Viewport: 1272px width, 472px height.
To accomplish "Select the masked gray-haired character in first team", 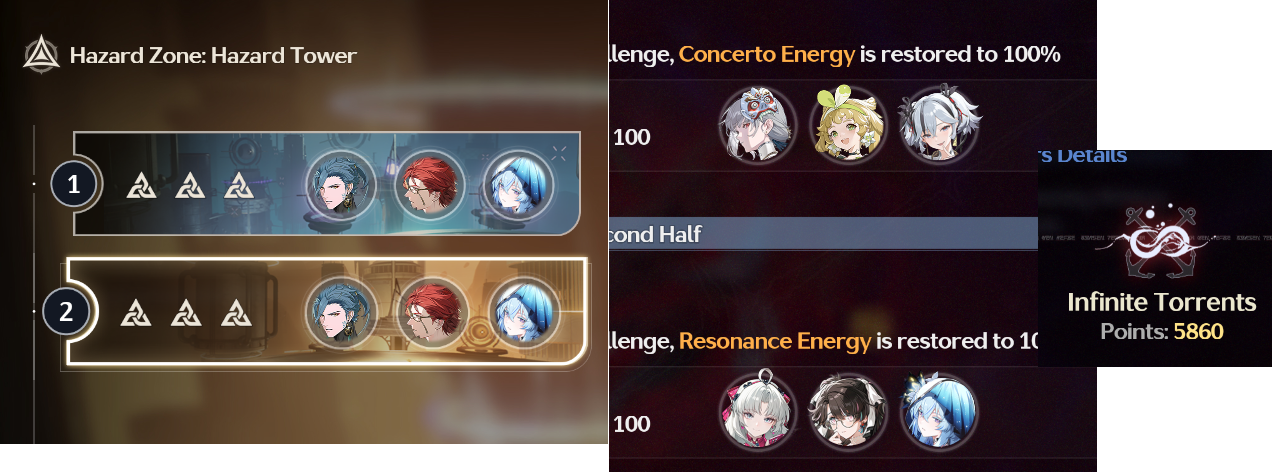I will click(757, 126).
